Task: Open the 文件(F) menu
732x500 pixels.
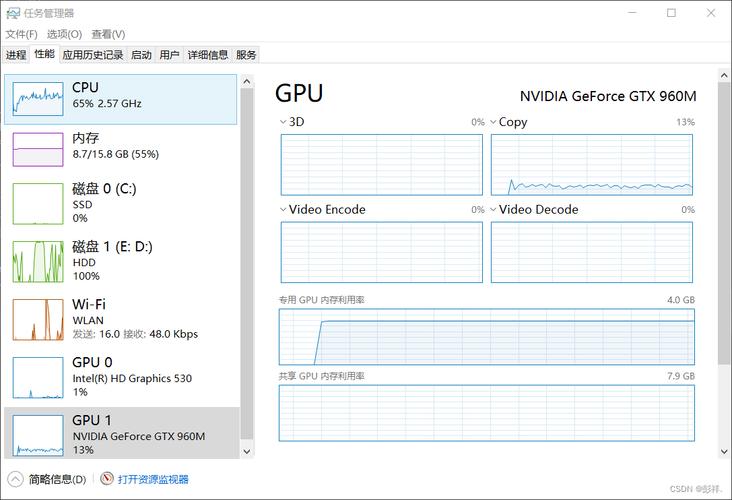Action: click(21, 34)
